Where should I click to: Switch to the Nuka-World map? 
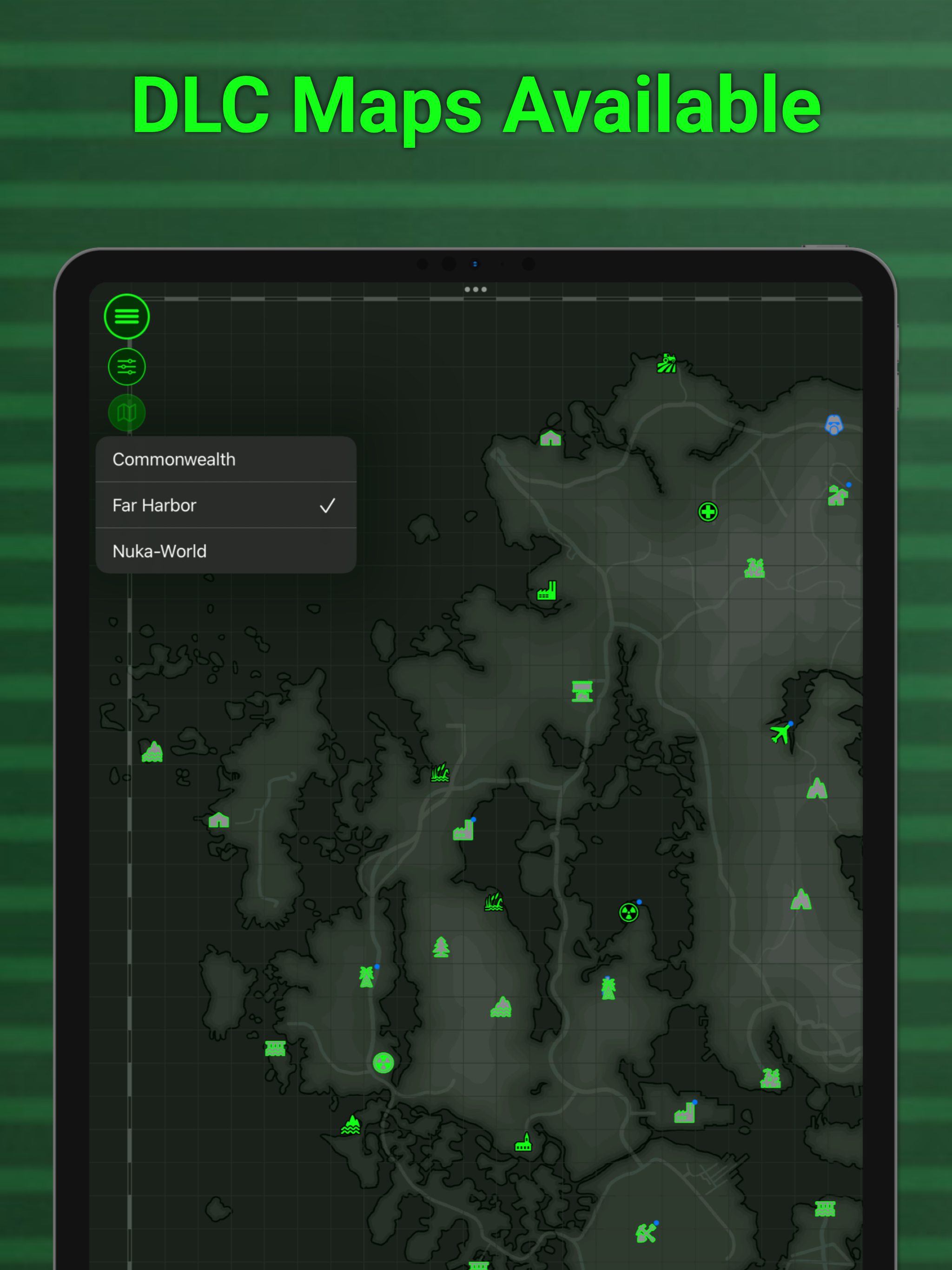pyautogui.click(x=225, y=551)
